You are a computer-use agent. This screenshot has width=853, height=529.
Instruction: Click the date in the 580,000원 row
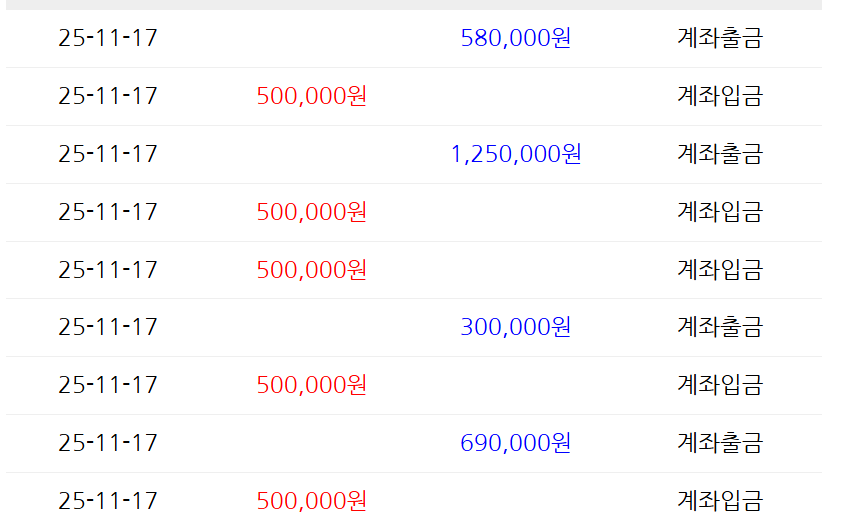pos(108,39)
